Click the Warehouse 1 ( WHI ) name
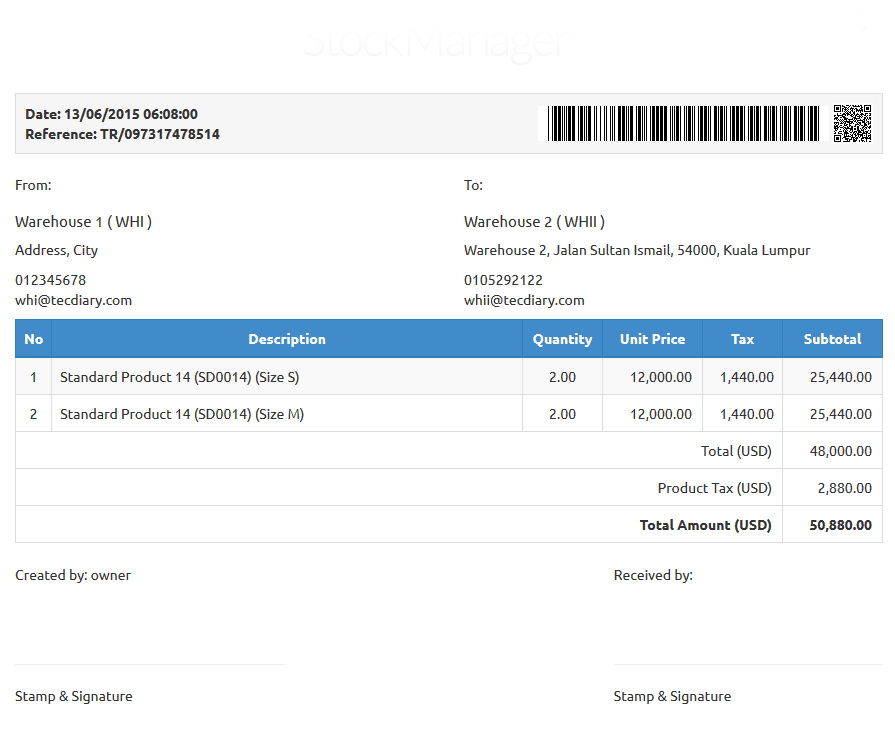The width and height of the screenshot is (895, 729). (x=83, y=222)
